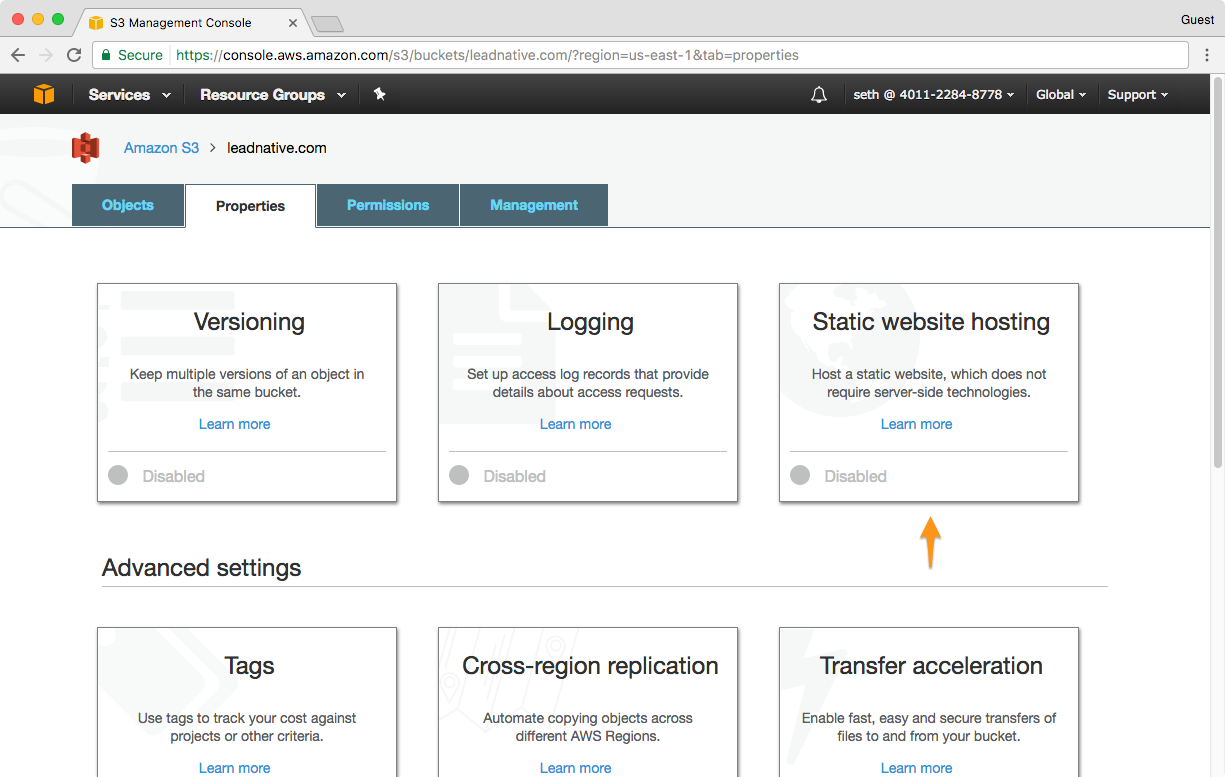Click the browser back arrow
Screen dimensions: 1225x777
[18, 55]
